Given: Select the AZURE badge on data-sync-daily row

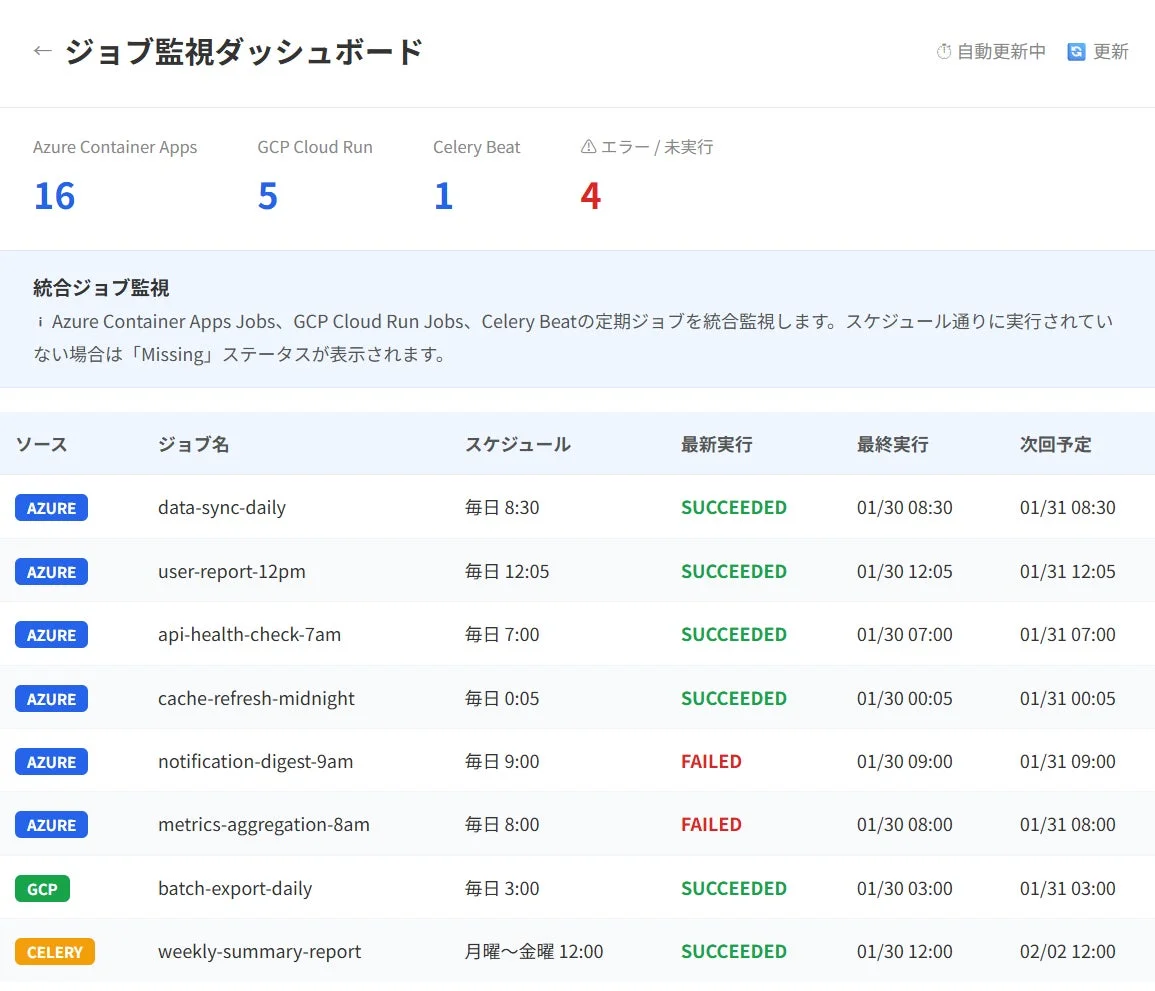Looking at the screenshot, I should point(51,507).
